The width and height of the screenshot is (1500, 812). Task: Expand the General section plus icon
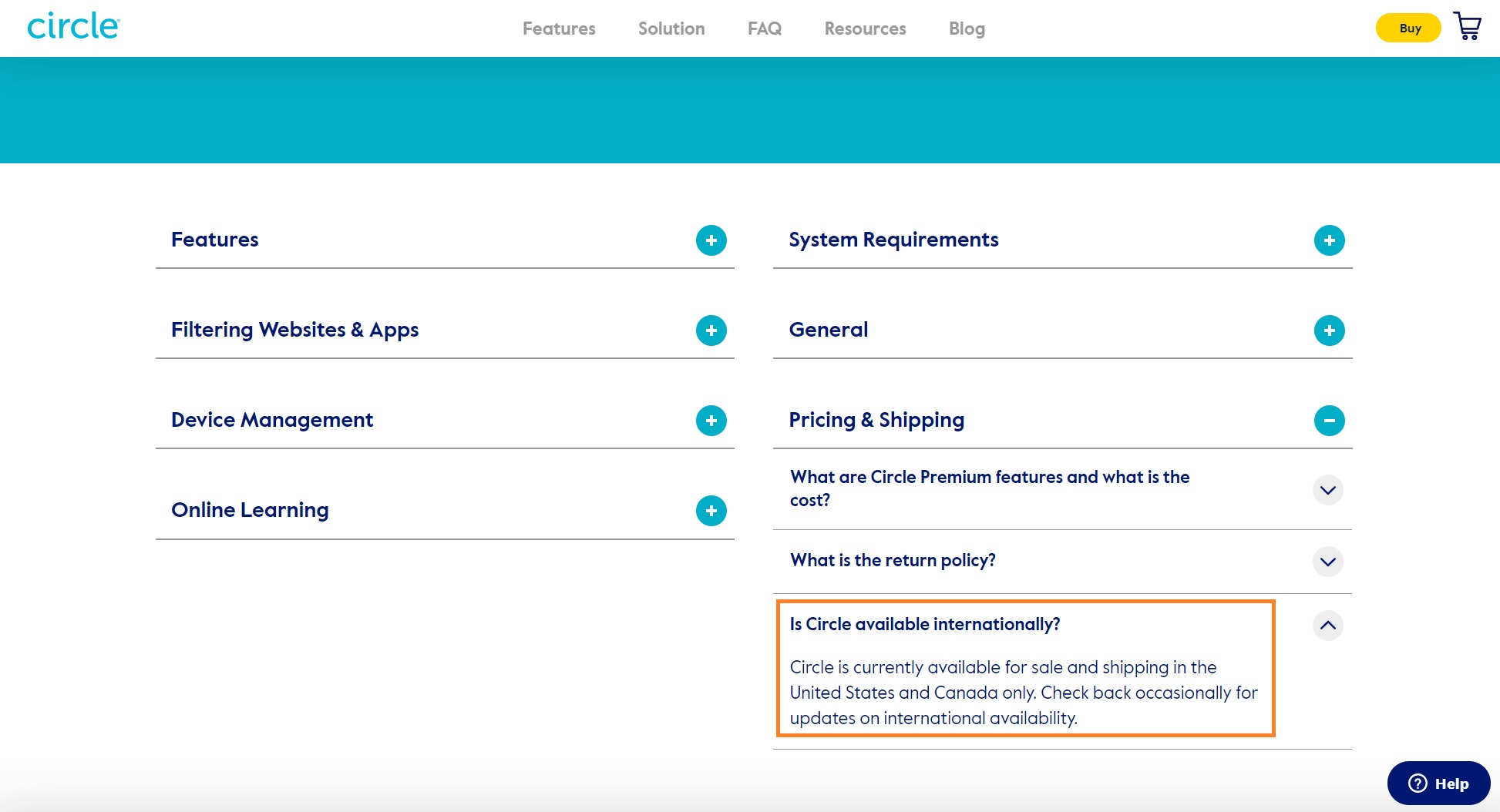pyautogui.click(x=1329, y=331)
